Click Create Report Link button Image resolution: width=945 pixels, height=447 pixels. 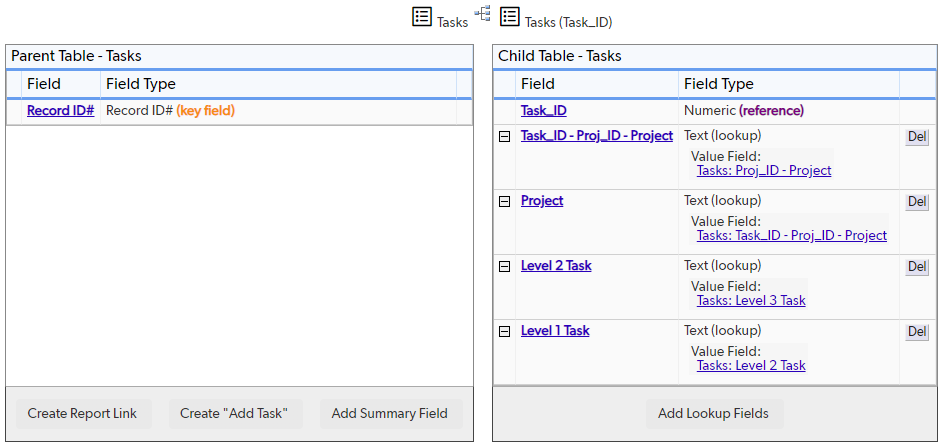point(84,414)
